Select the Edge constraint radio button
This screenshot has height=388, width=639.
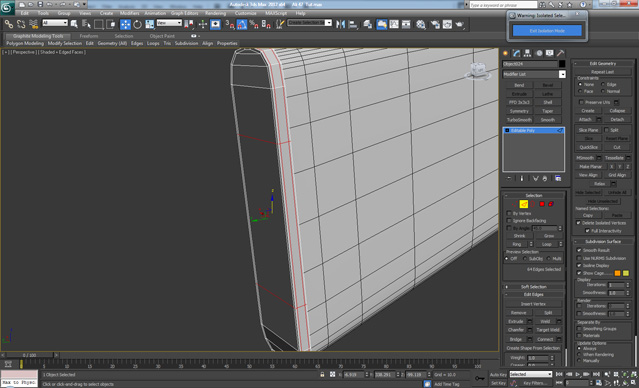pos(603,84)
